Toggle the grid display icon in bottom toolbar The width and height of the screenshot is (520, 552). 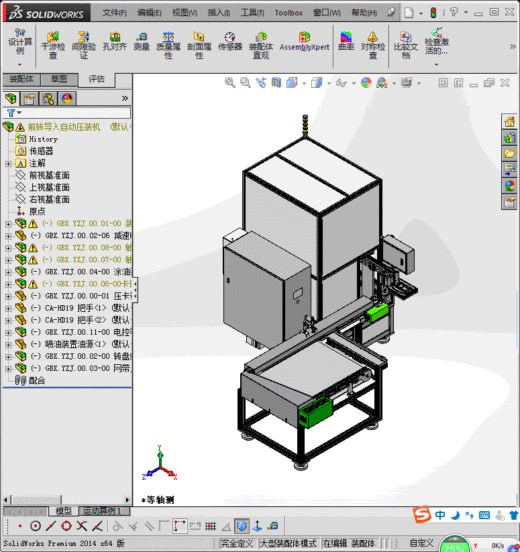point(211,526)
